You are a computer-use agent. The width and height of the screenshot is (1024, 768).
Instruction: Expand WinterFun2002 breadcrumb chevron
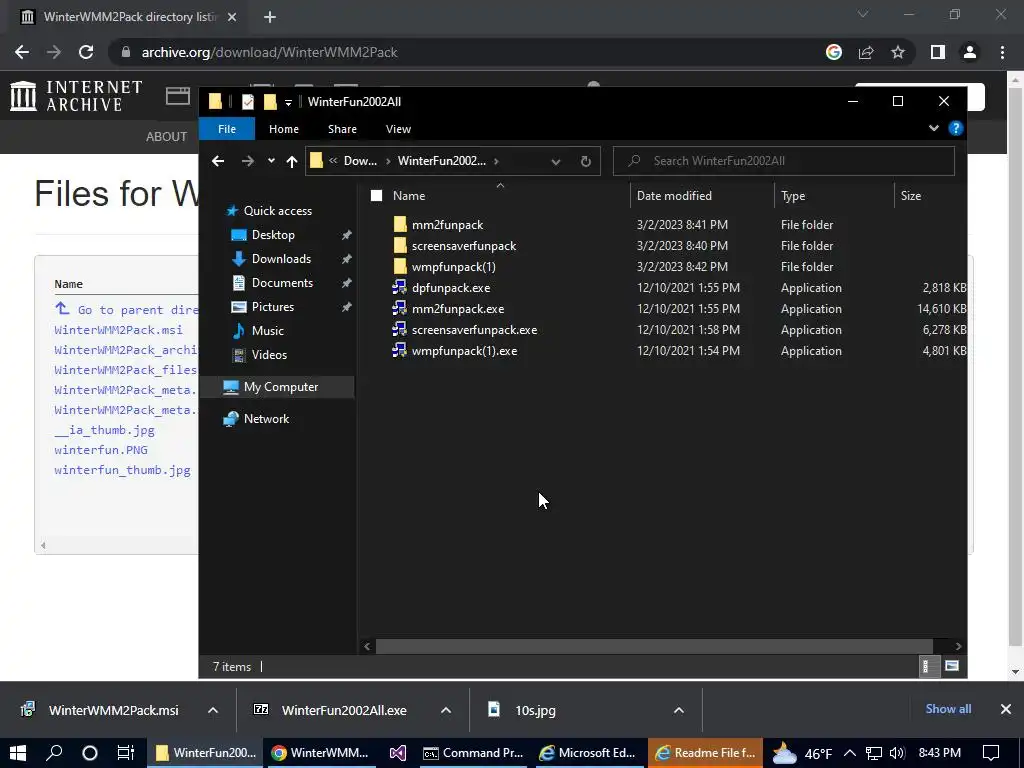tap(496, 161)
